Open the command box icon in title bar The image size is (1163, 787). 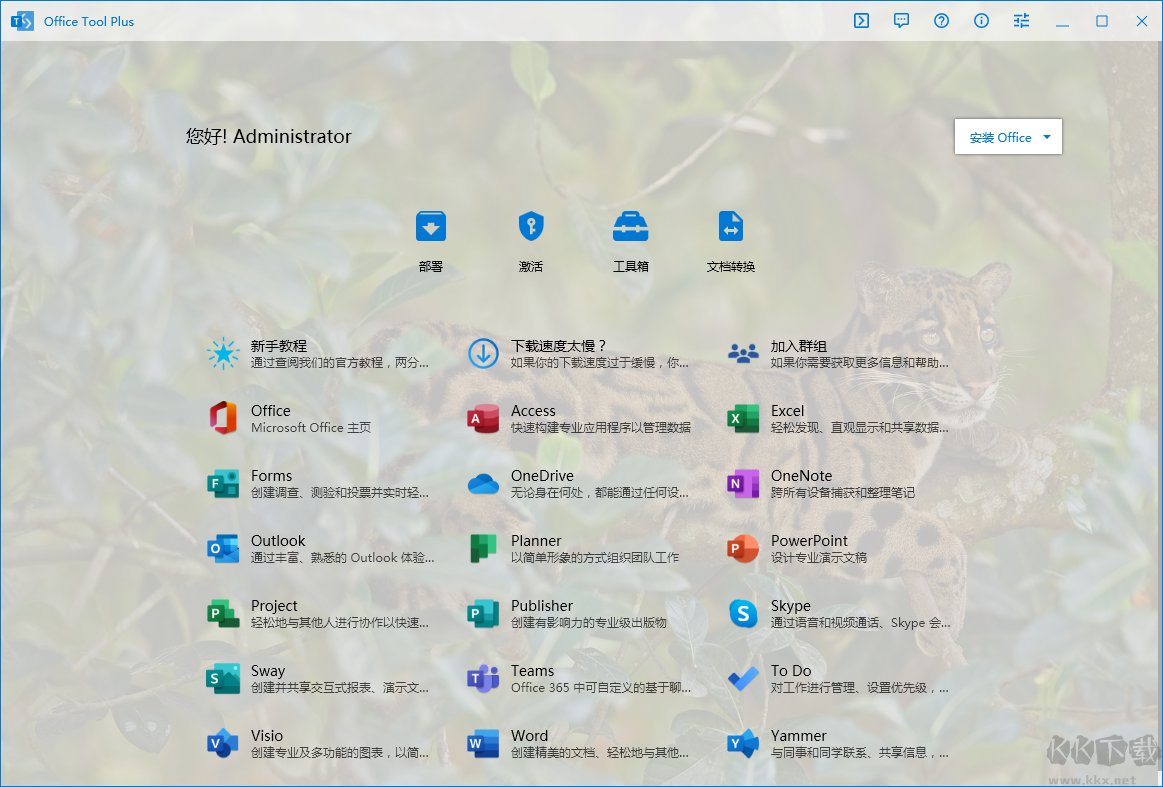click(861, 21)
